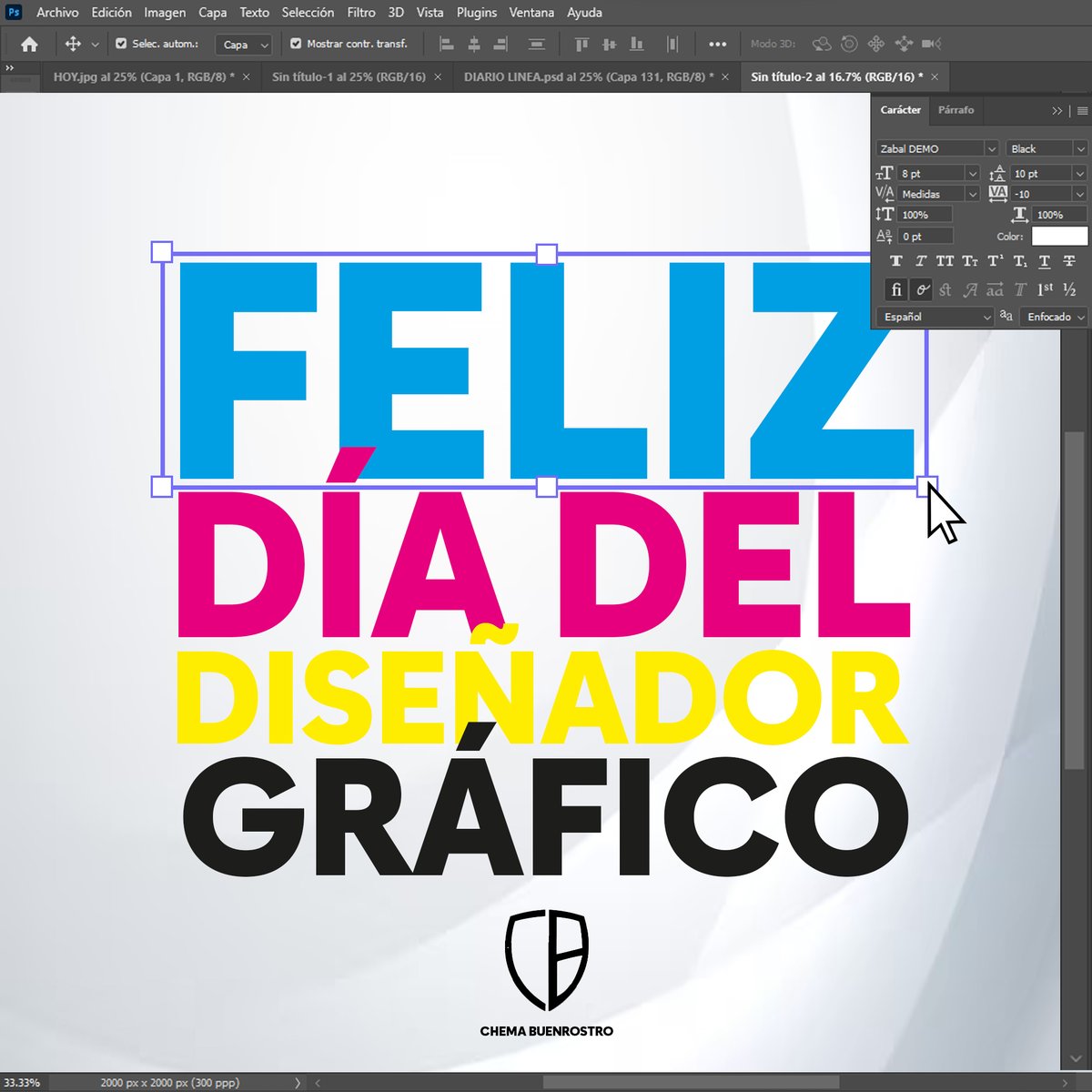This screenshot has width=1092, height=1092.
Task: Click the baseline shift 0 pt field
Action: pos(925,236)
